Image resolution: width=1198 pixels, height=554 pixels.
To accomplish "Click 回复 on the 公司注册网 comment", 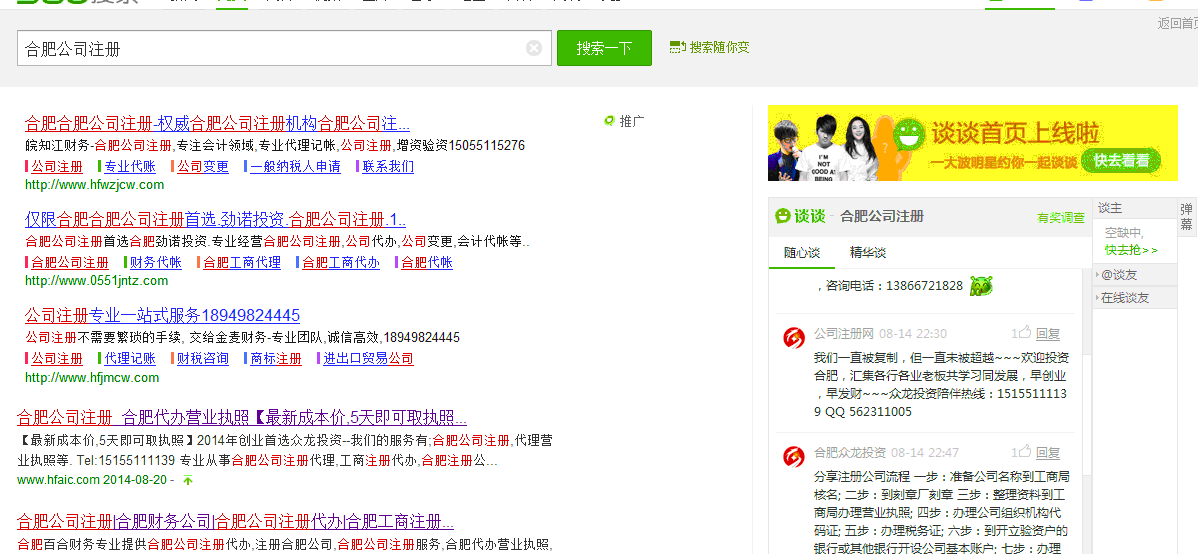I will coord(1047,334).
